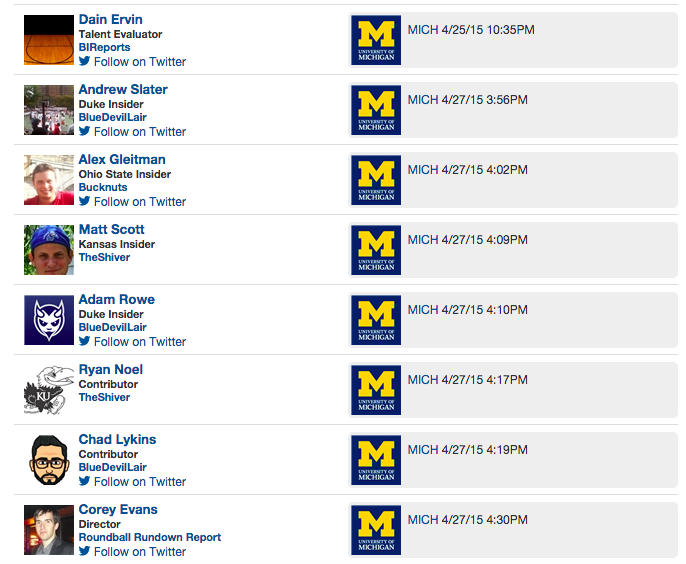Visit Ryan Noel's profile link
Image resolution: width=686 pixels, height=564 pixels.
click(110, 369)
